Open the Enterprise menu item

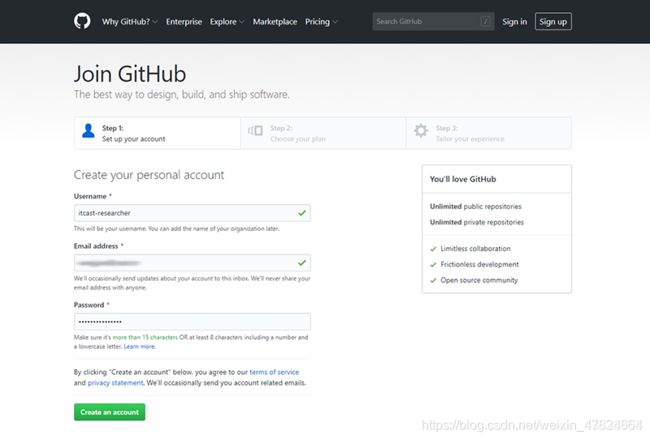point(184,22)
